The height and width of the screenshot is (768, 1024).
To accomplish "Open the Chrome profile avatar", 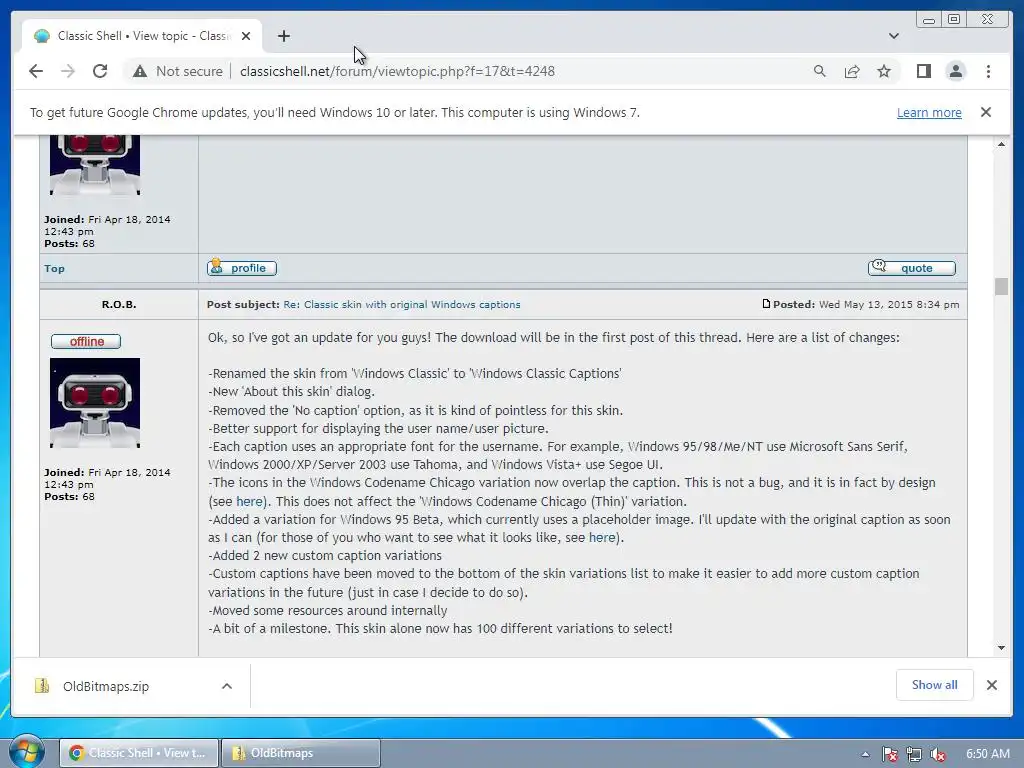I will pos(955,71).
